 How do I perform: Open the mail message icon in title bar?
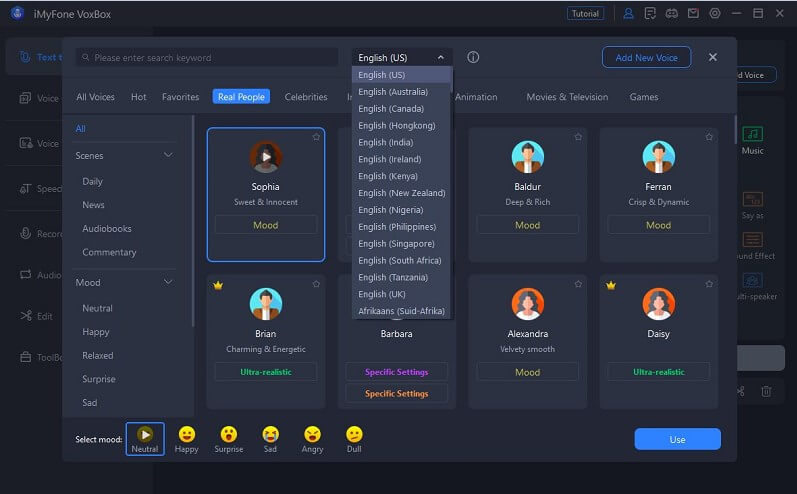pos(693,14)
